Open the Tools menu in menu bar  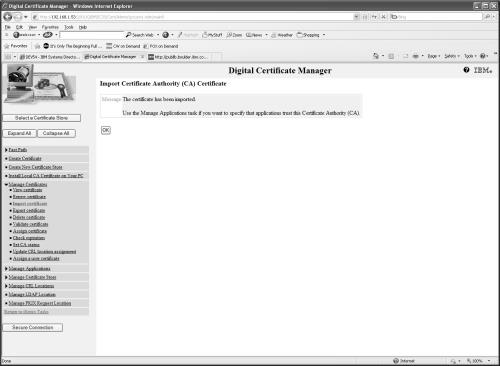[x=69, y=27]
